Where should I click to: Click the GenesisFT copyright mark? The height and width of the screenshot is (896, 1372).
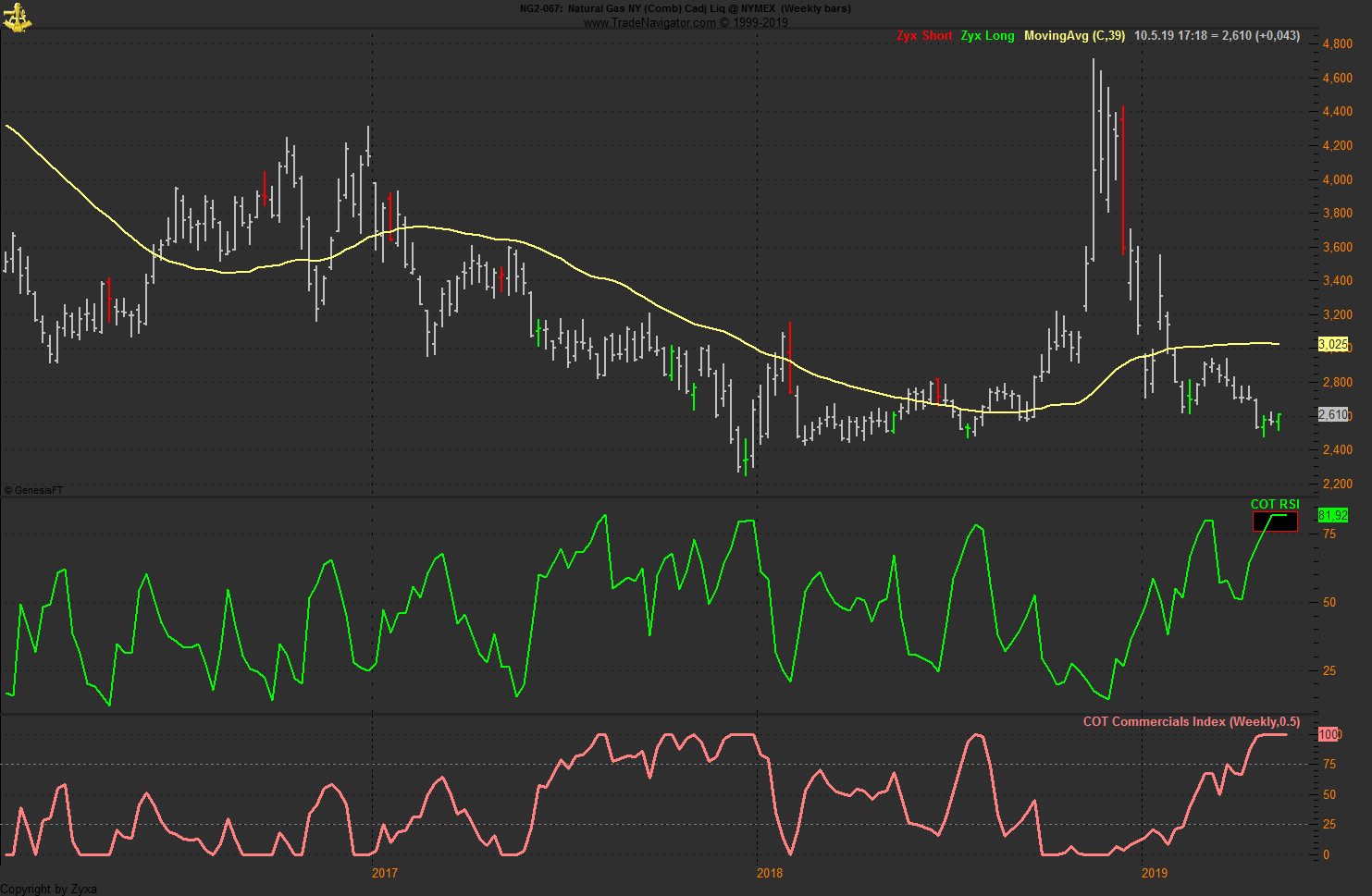[x=33, y=490]
